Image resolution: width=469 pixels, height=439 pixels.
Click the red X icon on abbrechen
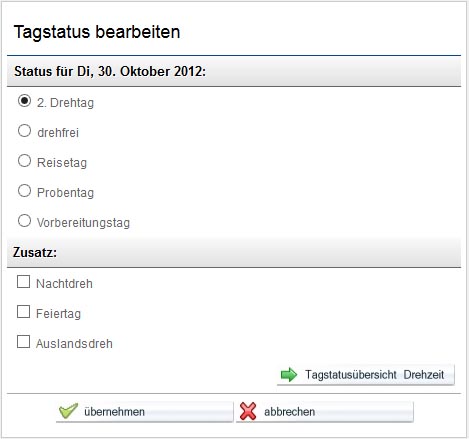248,411
